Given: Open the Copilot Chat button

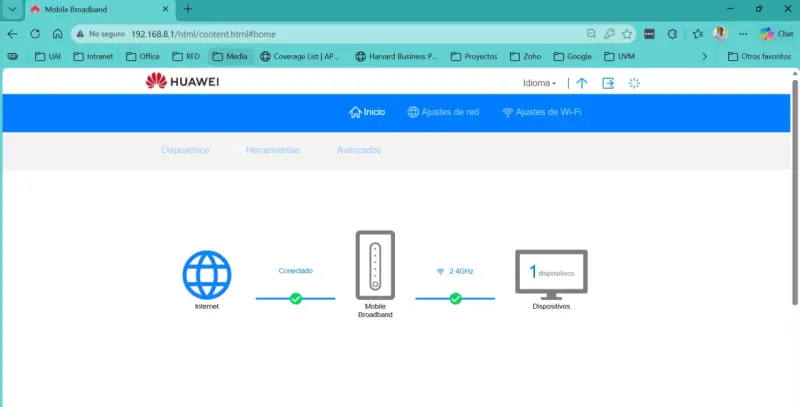Looking at the screenshot, I should pyautogui.click(x=777, y=34).
